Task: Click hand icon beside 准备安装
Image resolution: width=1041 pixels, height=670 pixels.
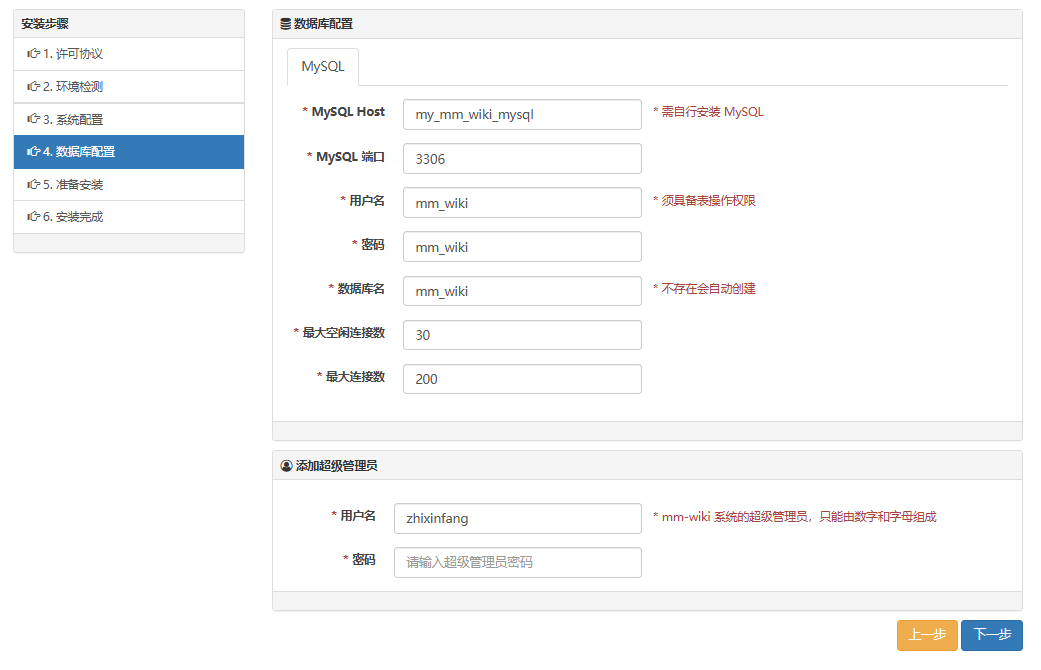Action: coord(33,184)
